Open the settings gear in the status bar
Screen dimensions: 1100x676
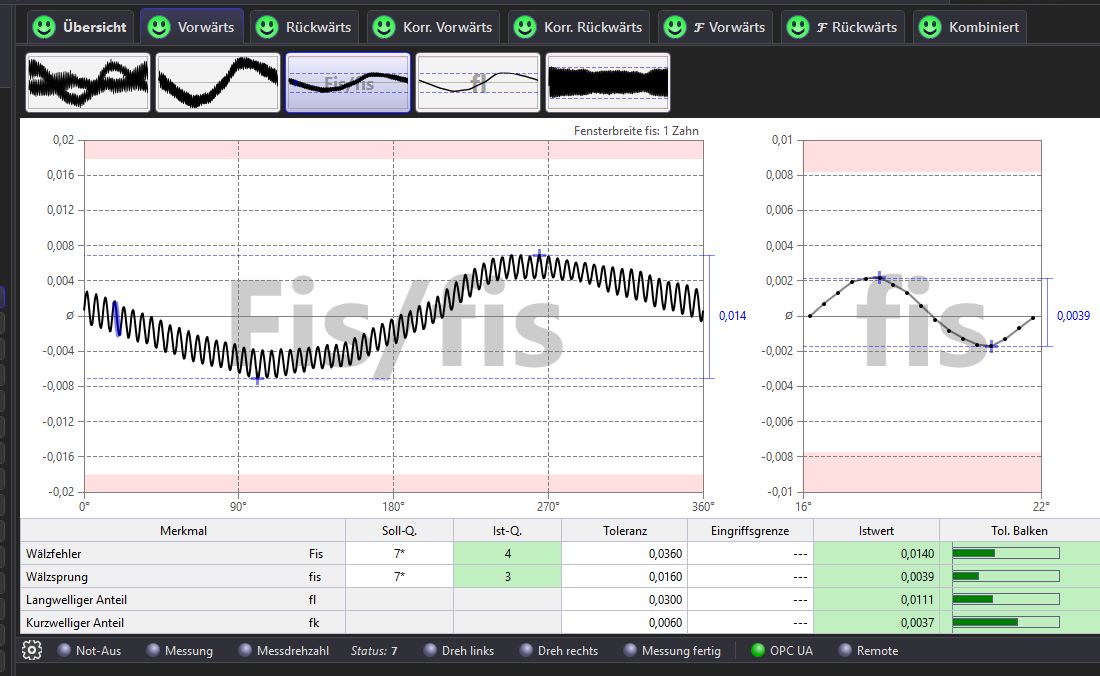(32, 650)
